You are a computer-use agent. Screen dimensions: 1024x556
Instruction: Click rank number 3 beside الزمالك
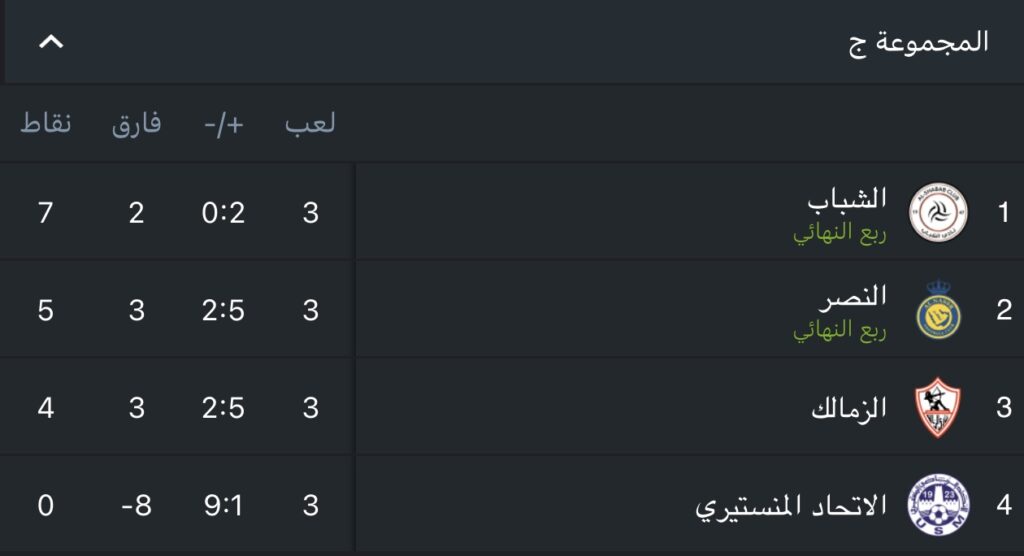pos(1004,407)
